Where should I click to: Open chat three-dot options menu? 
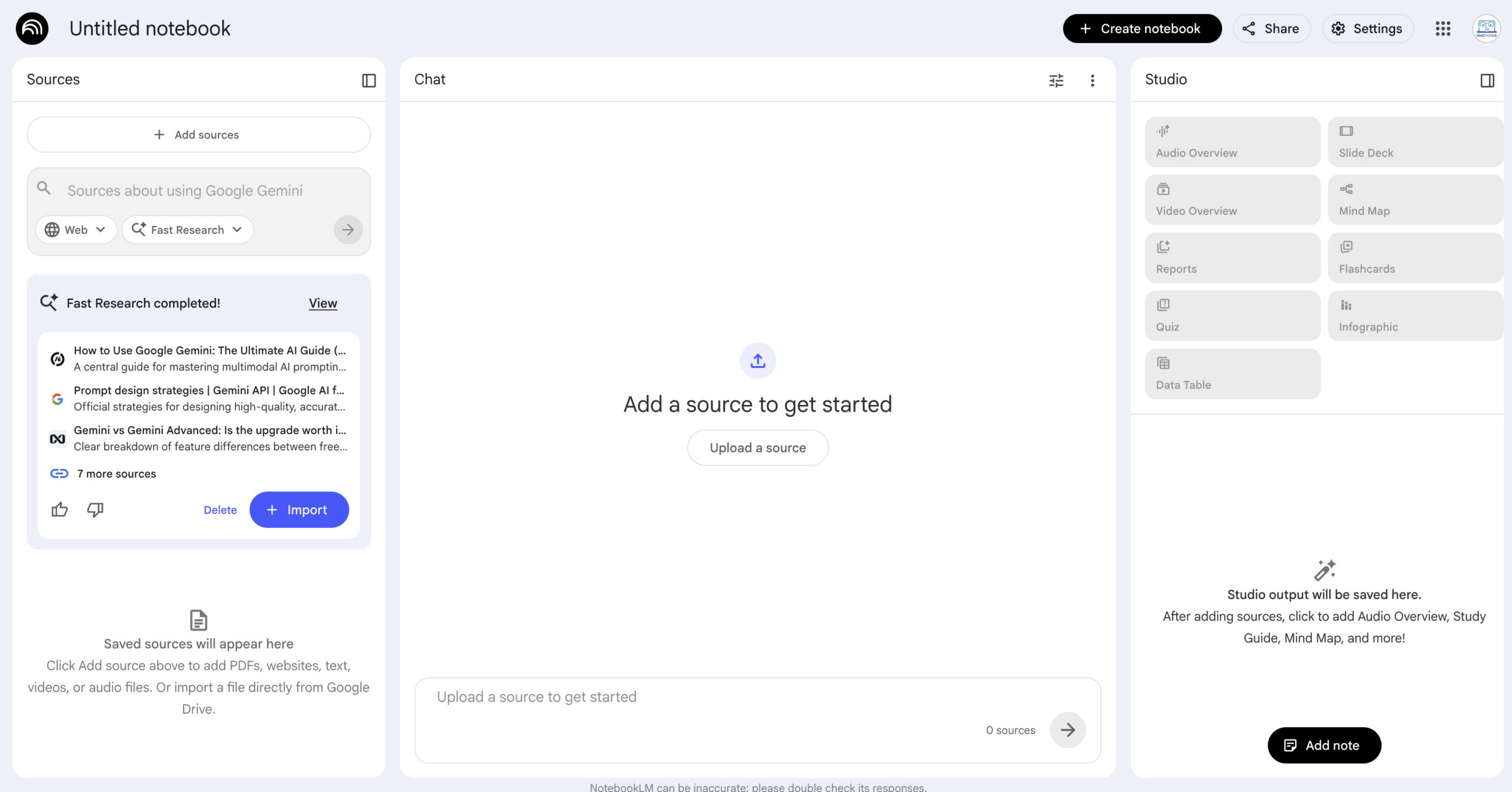pos(1092,80)
